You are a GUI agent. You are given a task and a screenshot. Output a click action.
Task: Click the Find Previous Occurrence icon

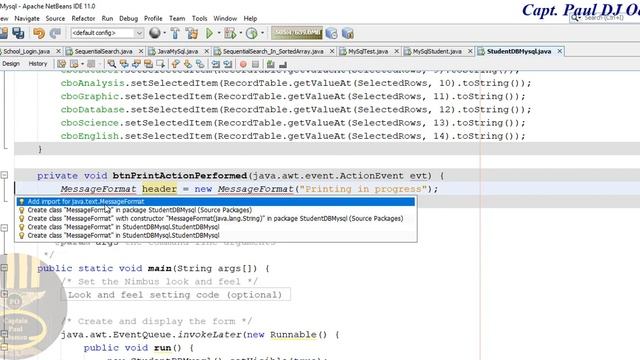tap(124, 64)
